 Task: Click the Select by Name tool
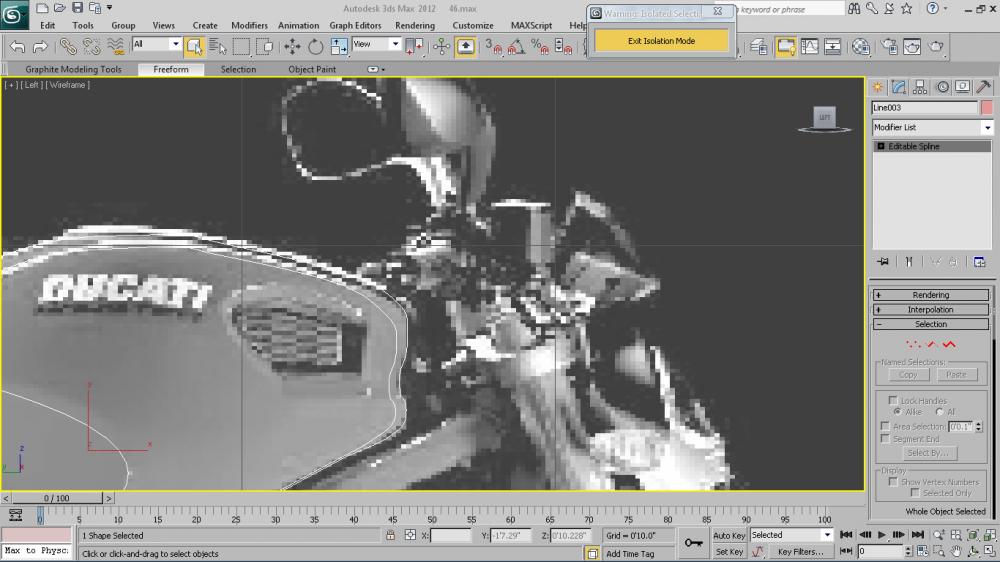pyautogui.click(x=218, y=46)
